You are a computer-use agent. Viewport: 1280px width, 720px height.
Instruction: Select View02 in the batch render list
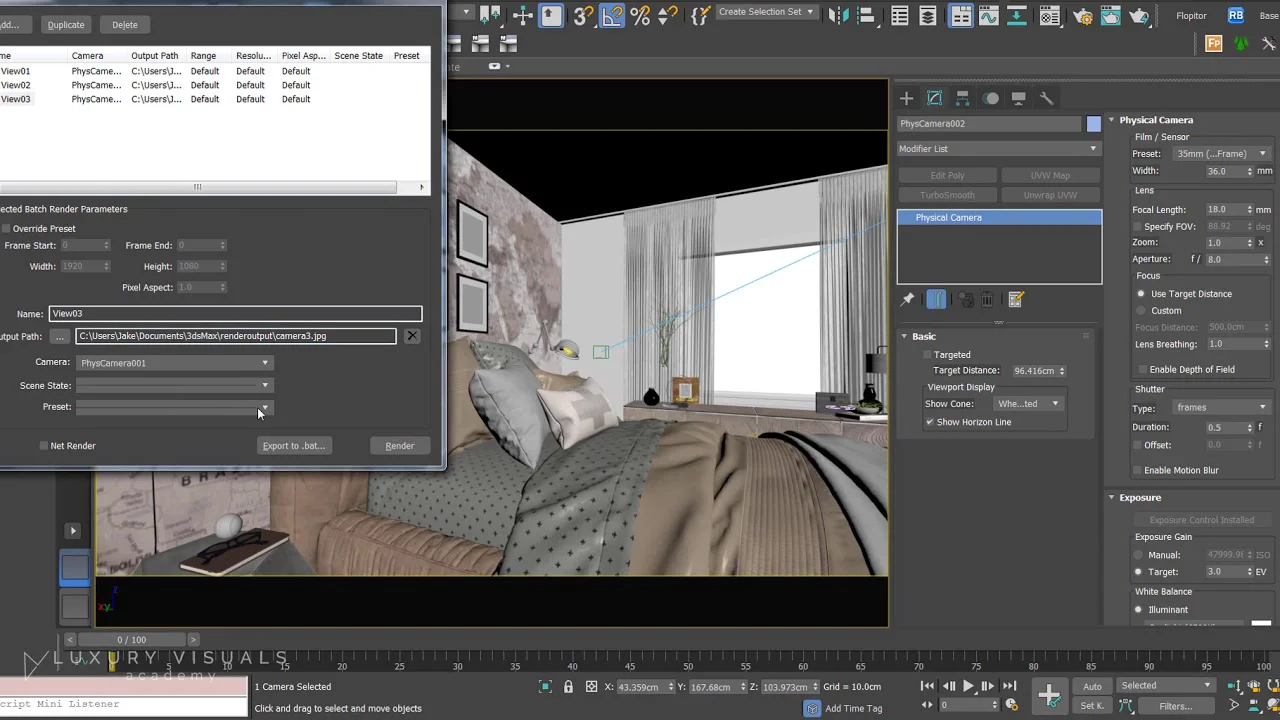click(x=16, y=85)
